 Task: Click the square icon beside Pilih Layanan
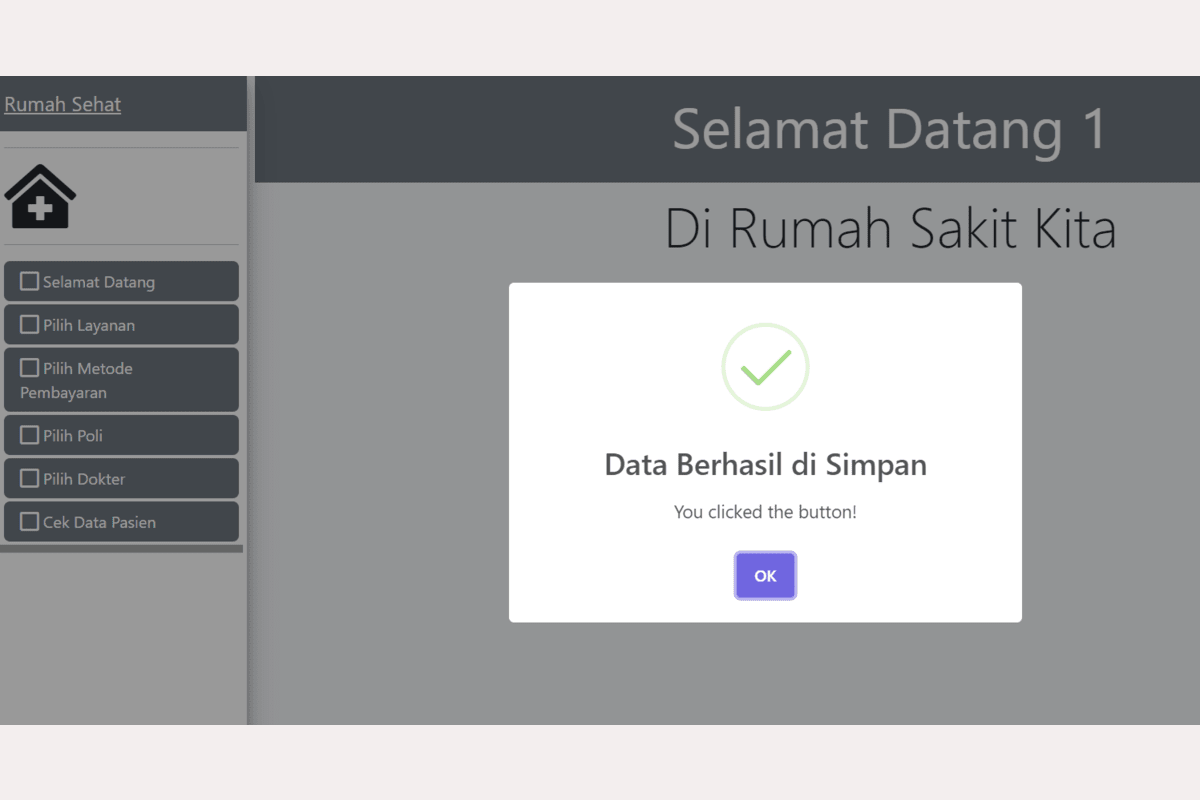(30, 324)
